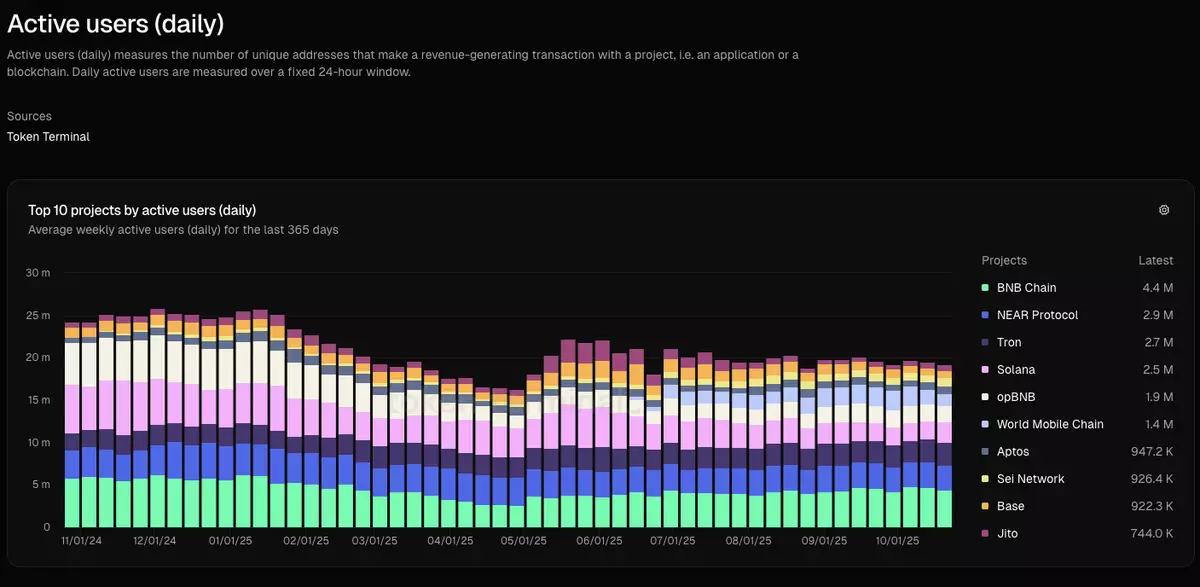Image resolution: width=1200 pixels, height=587 pixels.
Task: Open the Token Terminal source link
Action: tap(48, 137)
